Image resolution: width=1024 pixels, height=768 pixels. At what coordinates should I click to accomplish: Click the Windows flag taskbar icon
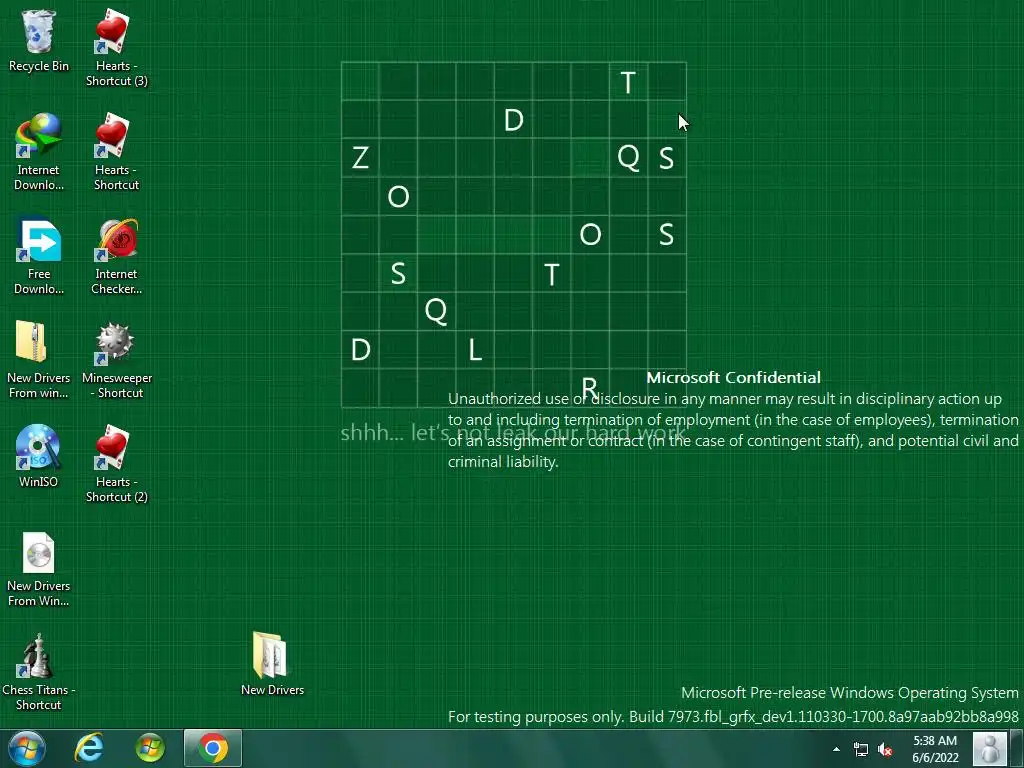coord(150,748)
